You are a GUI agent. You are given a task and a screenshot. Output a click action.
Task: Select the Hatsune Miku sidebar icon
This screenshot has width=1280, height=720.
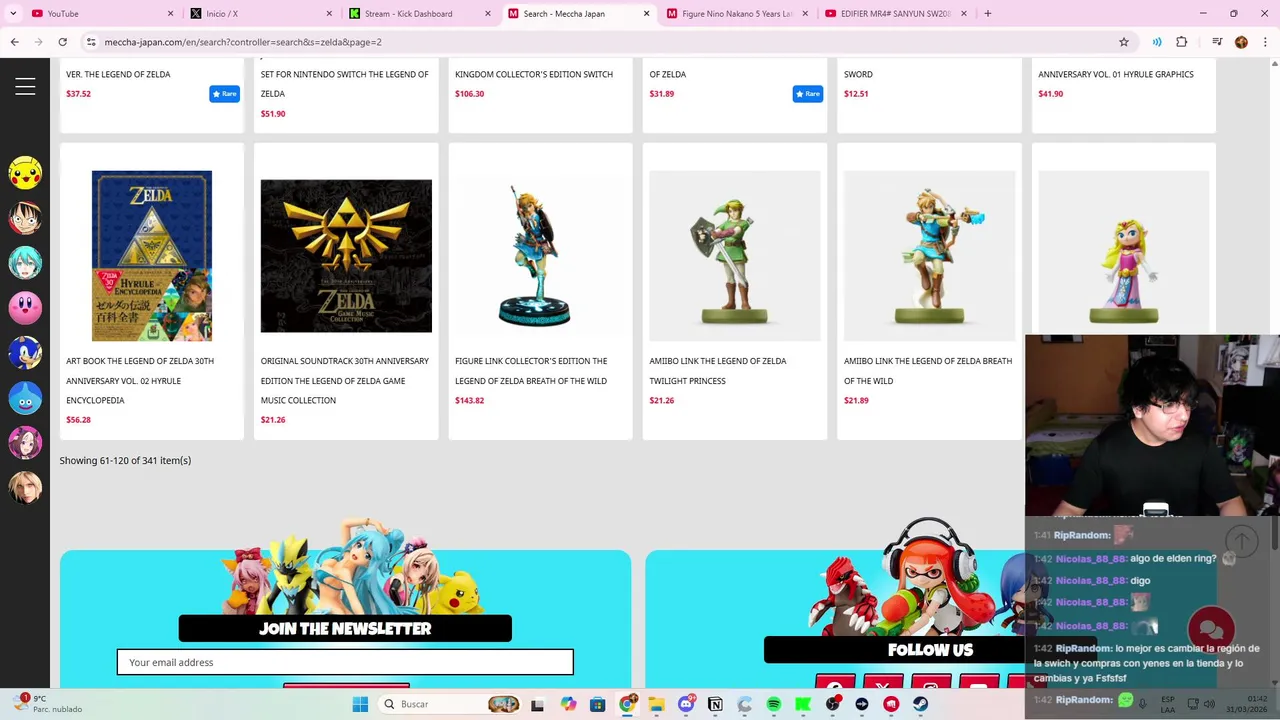click(x=25, y=263)
